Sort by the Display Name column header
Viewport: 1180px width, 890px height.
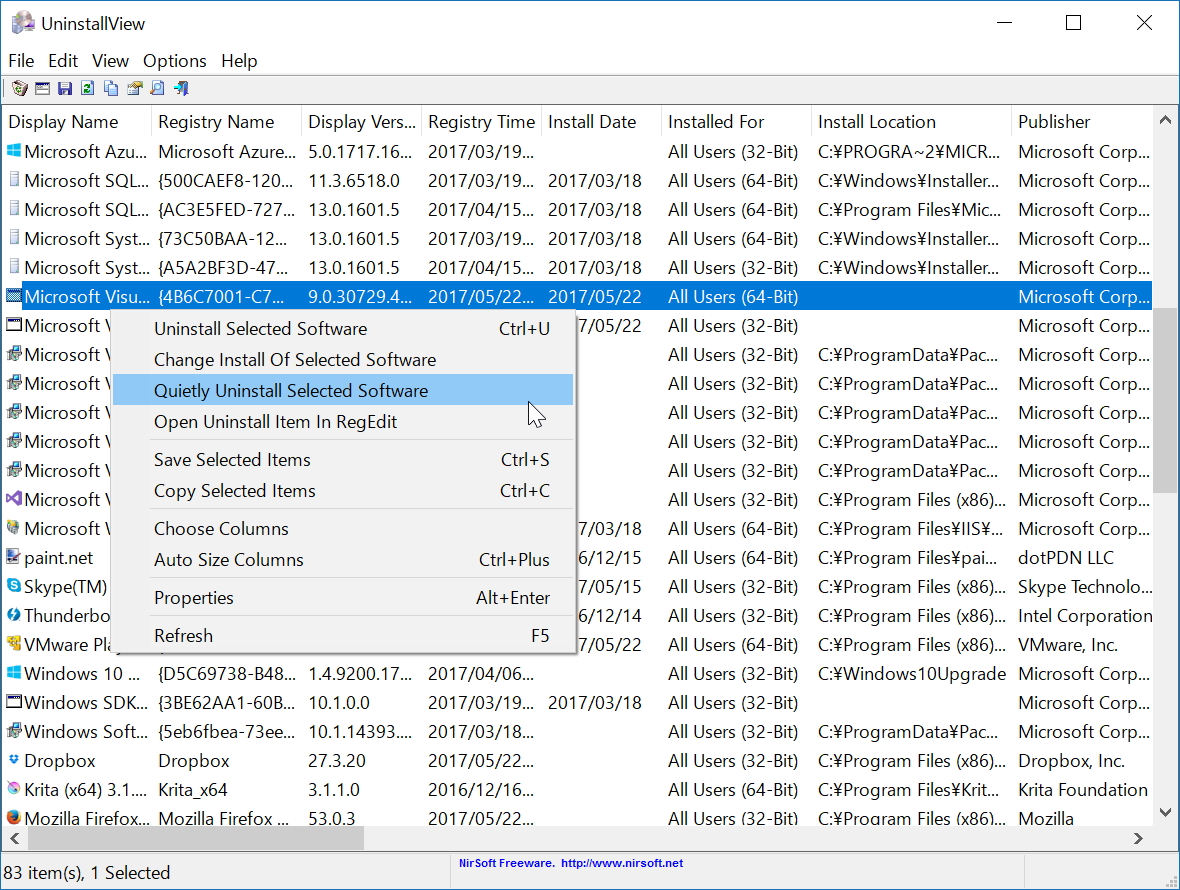[77, 122]
